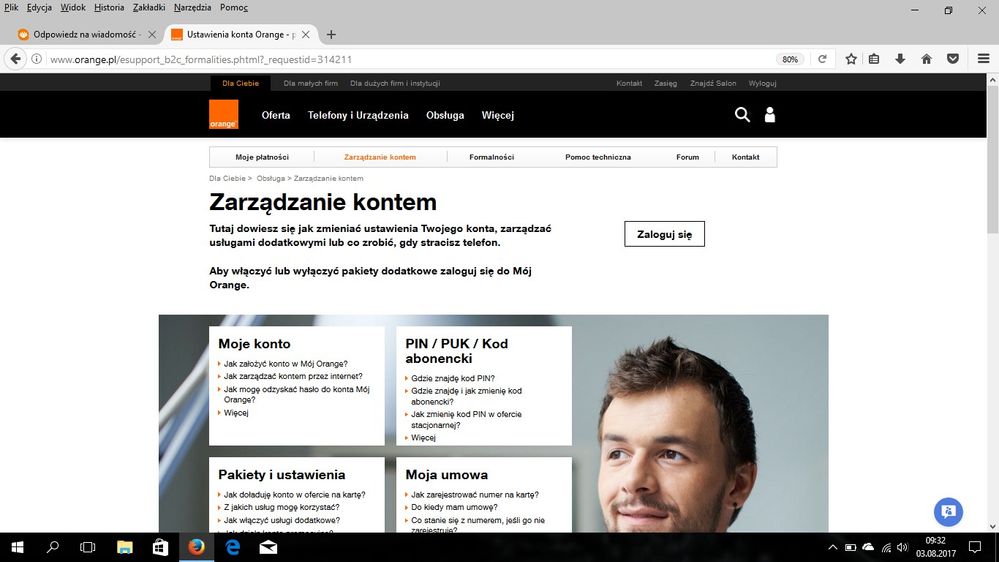The height and width of the screenshot is (562, 999).
Task: Close the 'Ustawienia konta Orange' tab
Action: [x=306, y=34]
